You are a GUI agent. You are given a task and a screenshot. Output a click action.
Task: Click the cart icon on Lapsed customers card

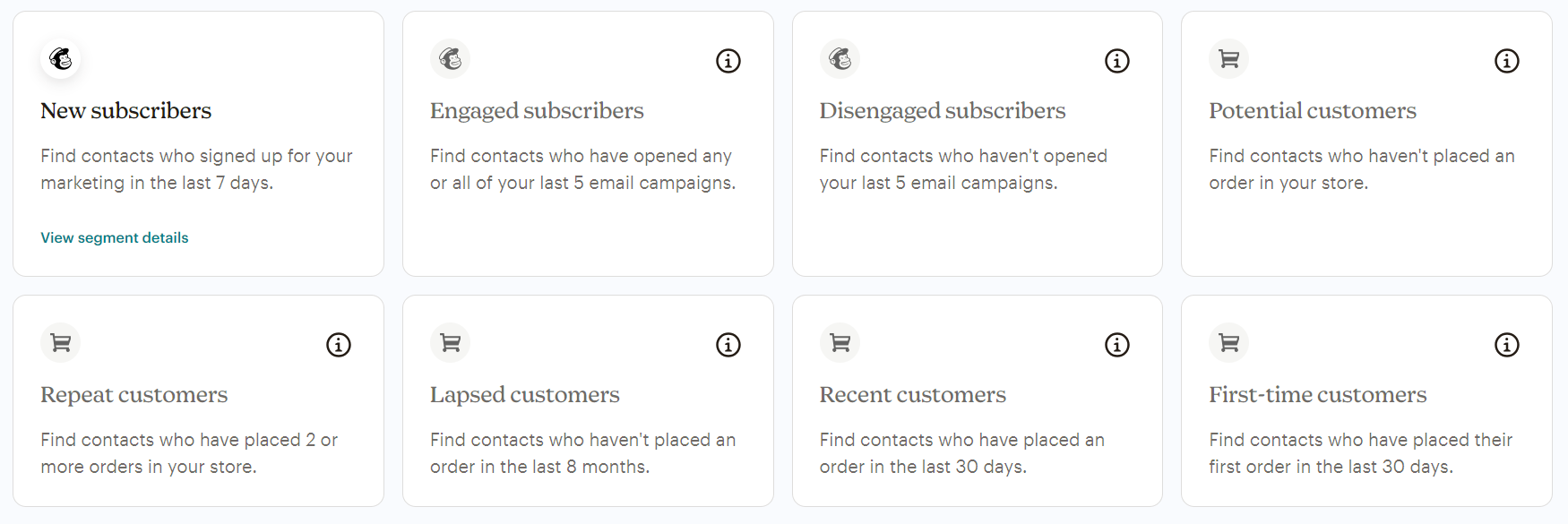[x=450, y=342]
